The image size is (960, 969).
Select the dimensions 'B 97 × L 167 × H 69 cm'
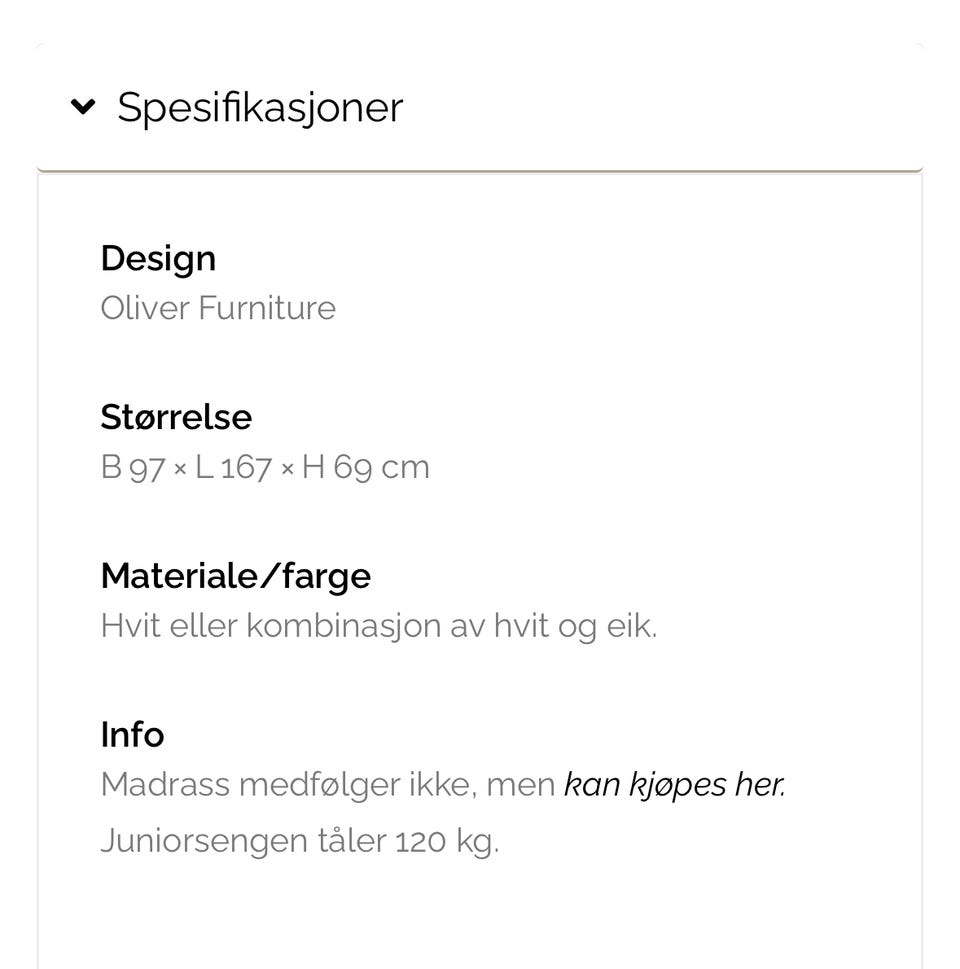coord(265,466)
